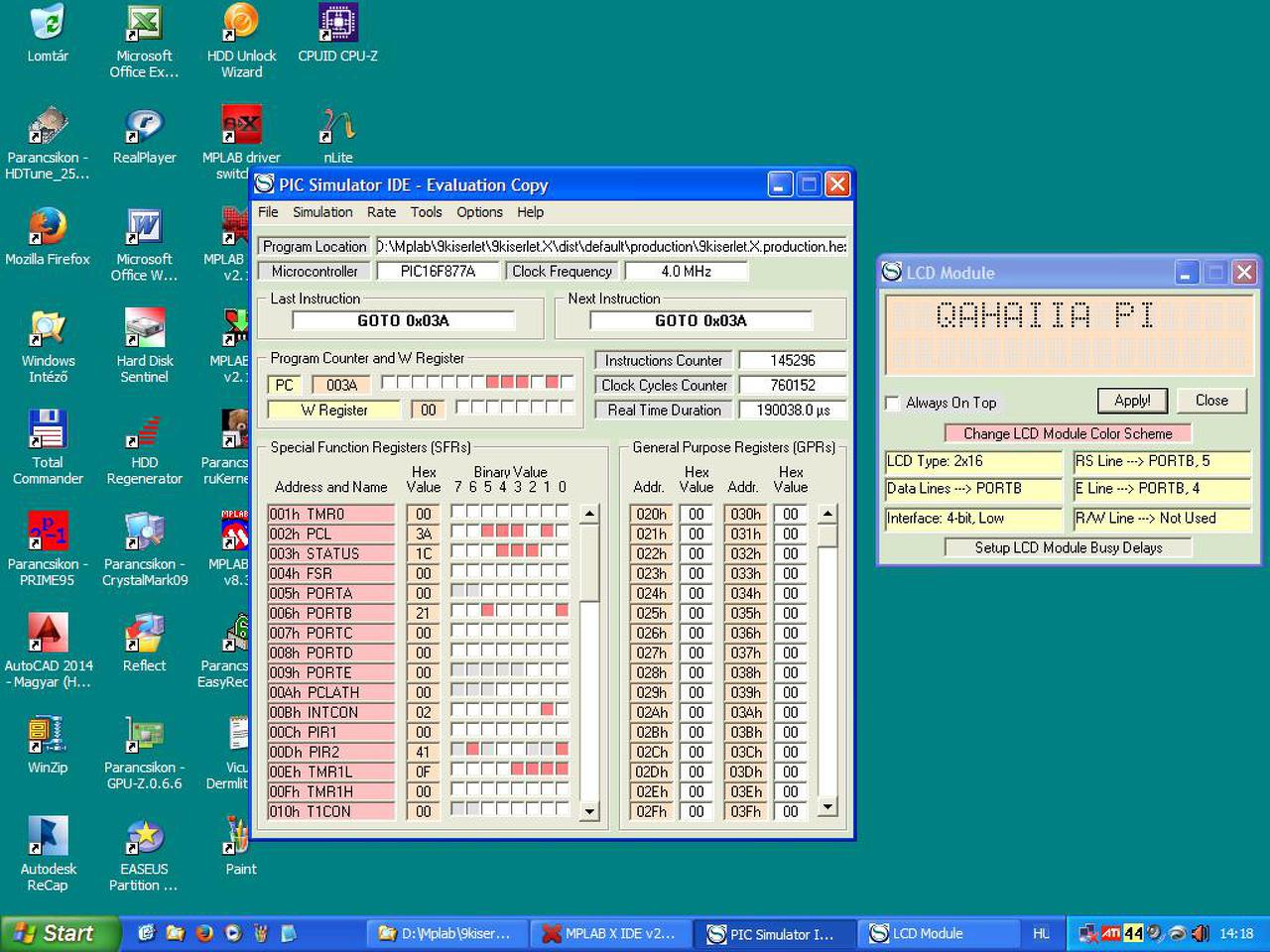1270x952 pixels.
Task: Open the Tools menu
Action: tap(426, 212)
